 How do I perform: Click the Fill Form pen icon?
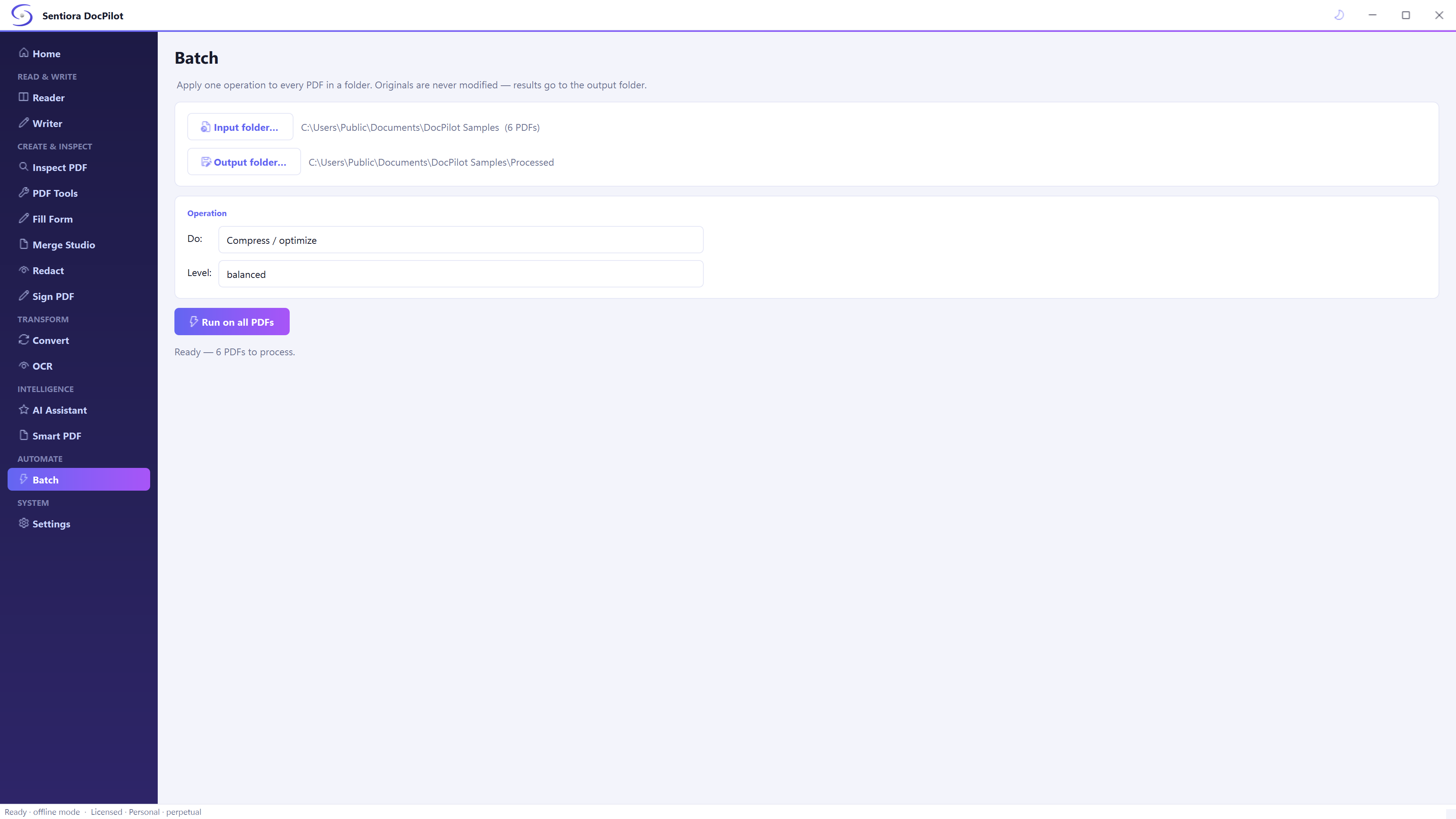pyautogui.click(x=24, y=218)
